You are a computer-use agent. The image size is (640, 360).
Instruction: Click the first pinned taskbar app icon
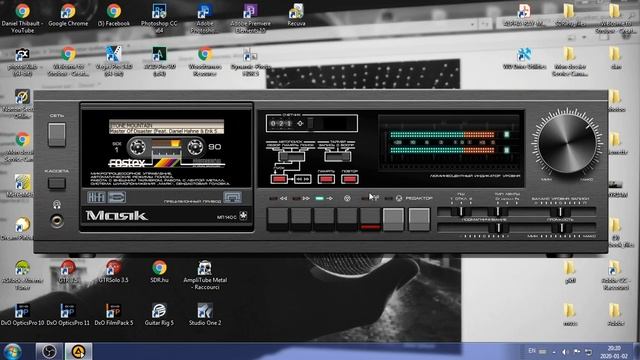point(49,351)
